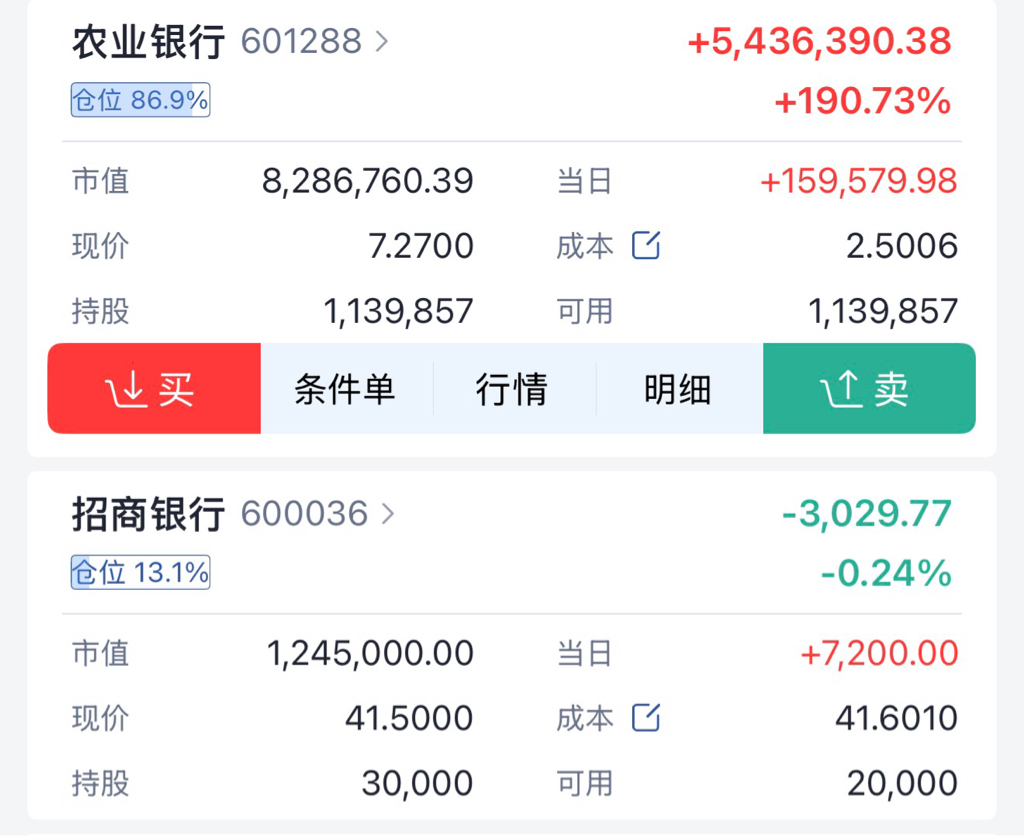
Task: Expand chevron next to 600036
Action: tap(388, 514)
